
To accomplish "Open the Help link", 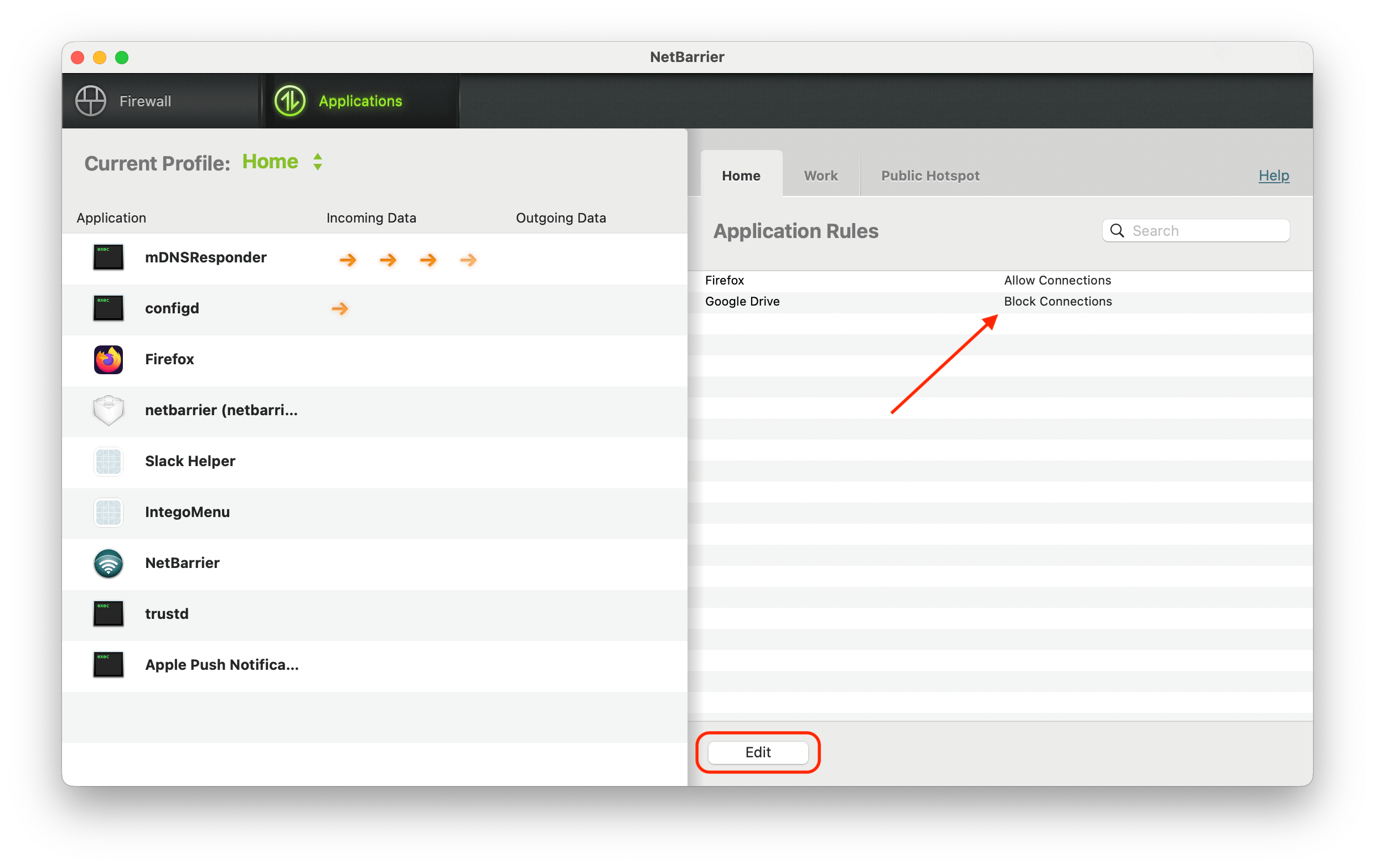I will tap(1273, 175).
